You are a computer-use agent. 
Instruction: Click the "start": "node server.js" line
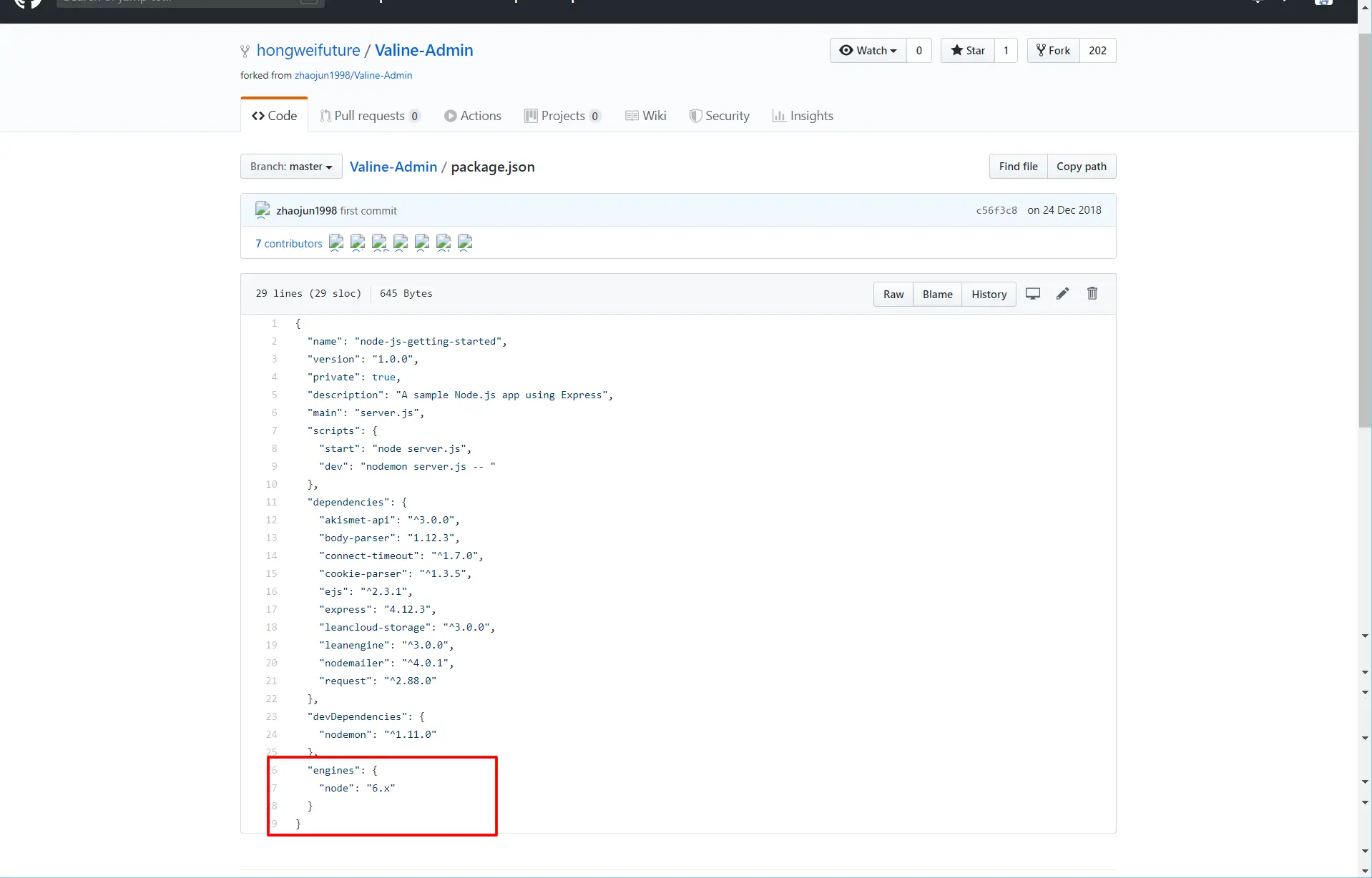coord(396,449)
